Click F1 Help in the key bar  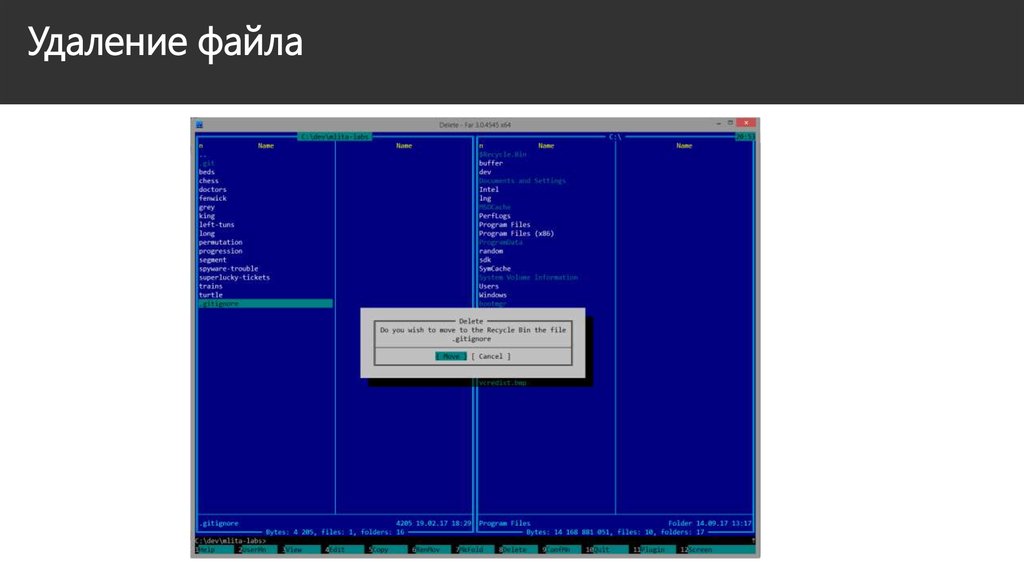(x=208, y=550)
